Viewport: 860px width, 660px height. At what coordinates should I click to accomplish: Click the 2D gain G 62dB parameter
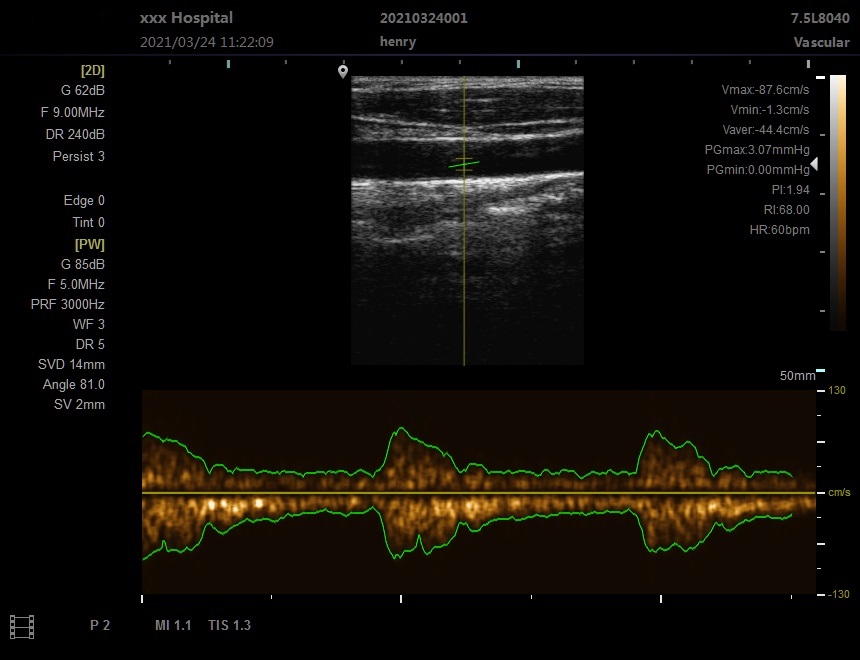point(82,90)
